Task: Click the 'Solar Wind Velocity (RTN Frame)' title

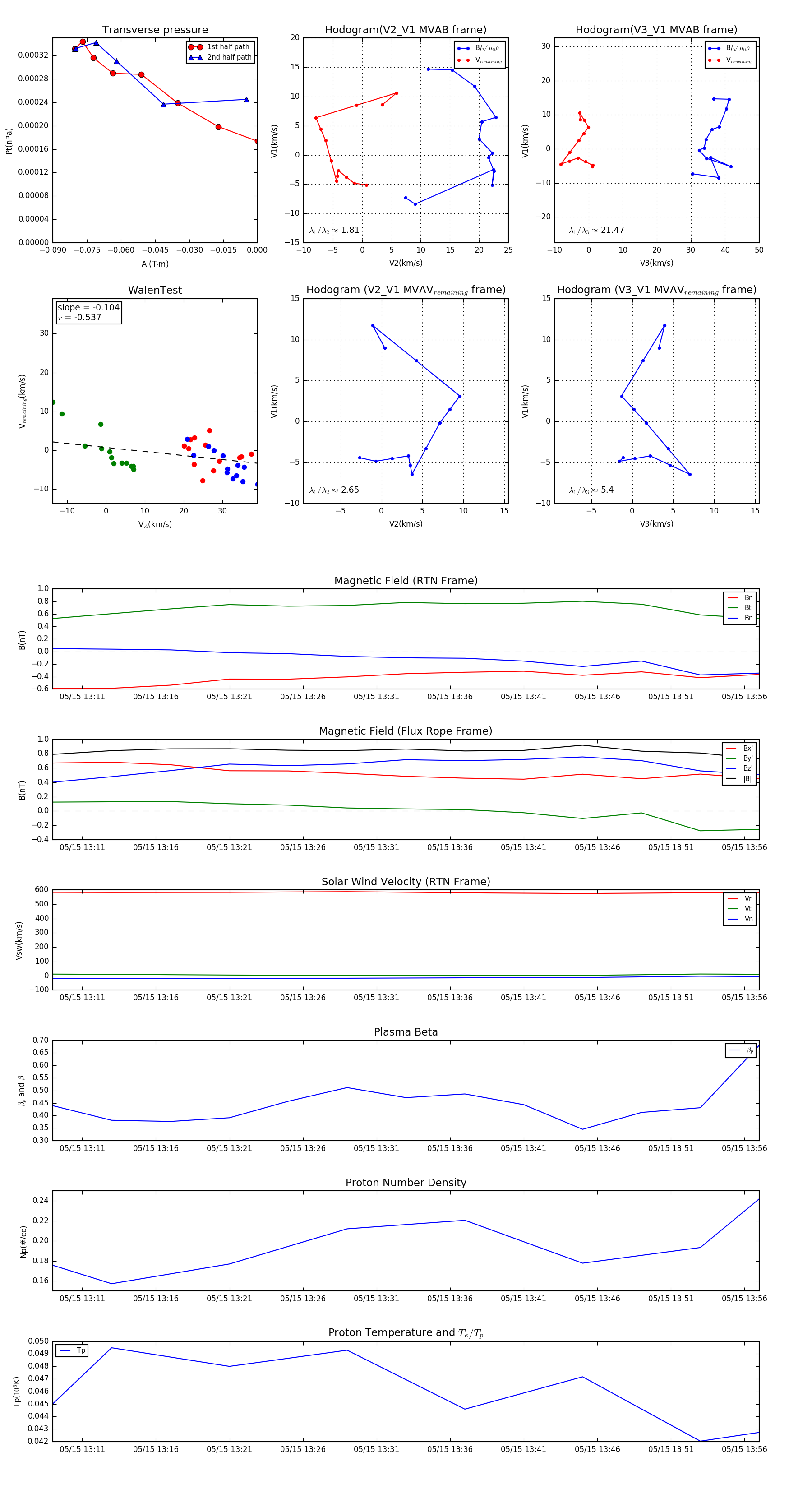Action: click(406, 882)
